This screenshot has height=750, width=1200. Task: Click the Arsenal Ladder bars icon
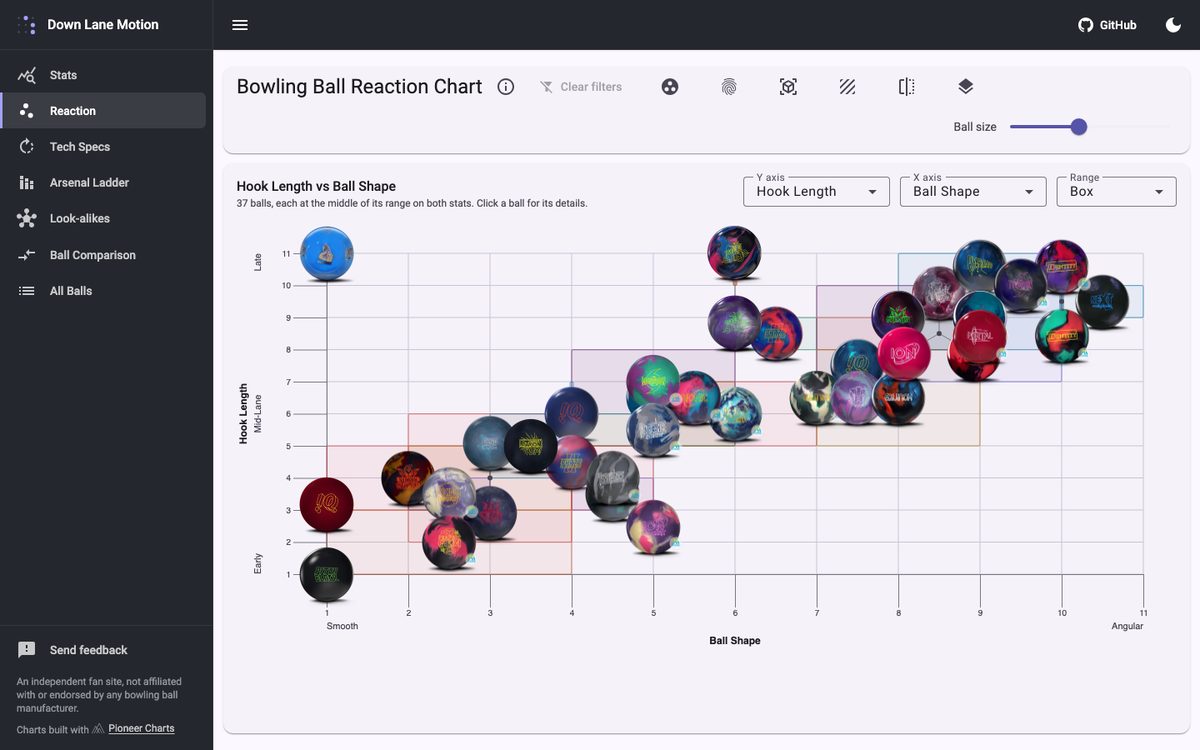pos(27,183)
